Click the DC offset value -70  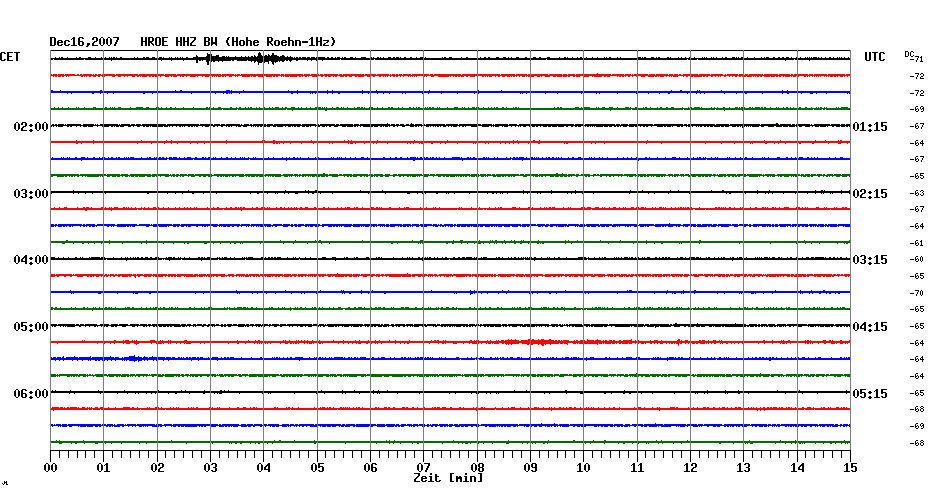tap(917, 293)
